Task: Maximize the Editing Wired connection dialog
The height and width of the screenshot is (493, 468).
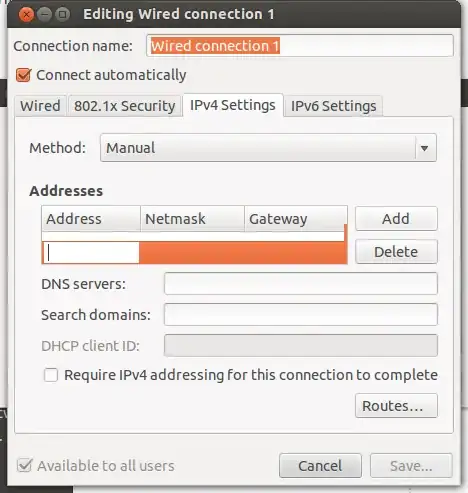Action: (62, 14)
